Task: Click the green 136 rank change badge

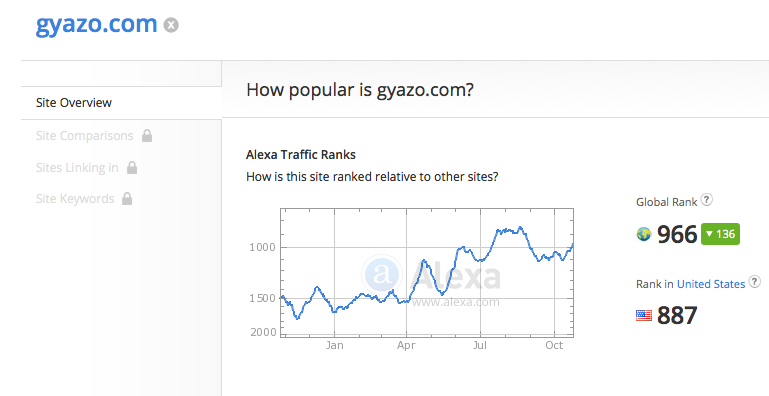Action: click(x=720, y=234)
